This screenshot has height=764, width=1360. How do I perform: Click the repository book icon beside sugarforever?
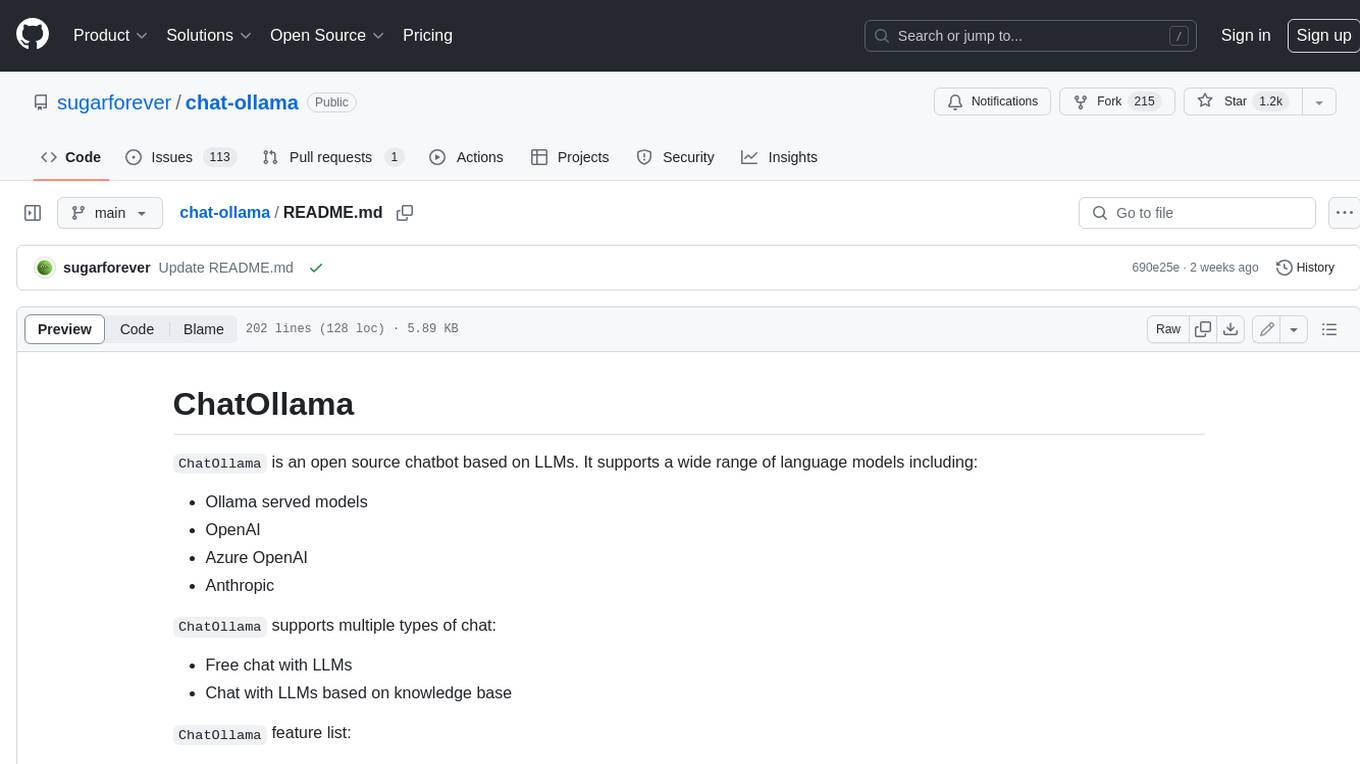[x=40, y=102]
